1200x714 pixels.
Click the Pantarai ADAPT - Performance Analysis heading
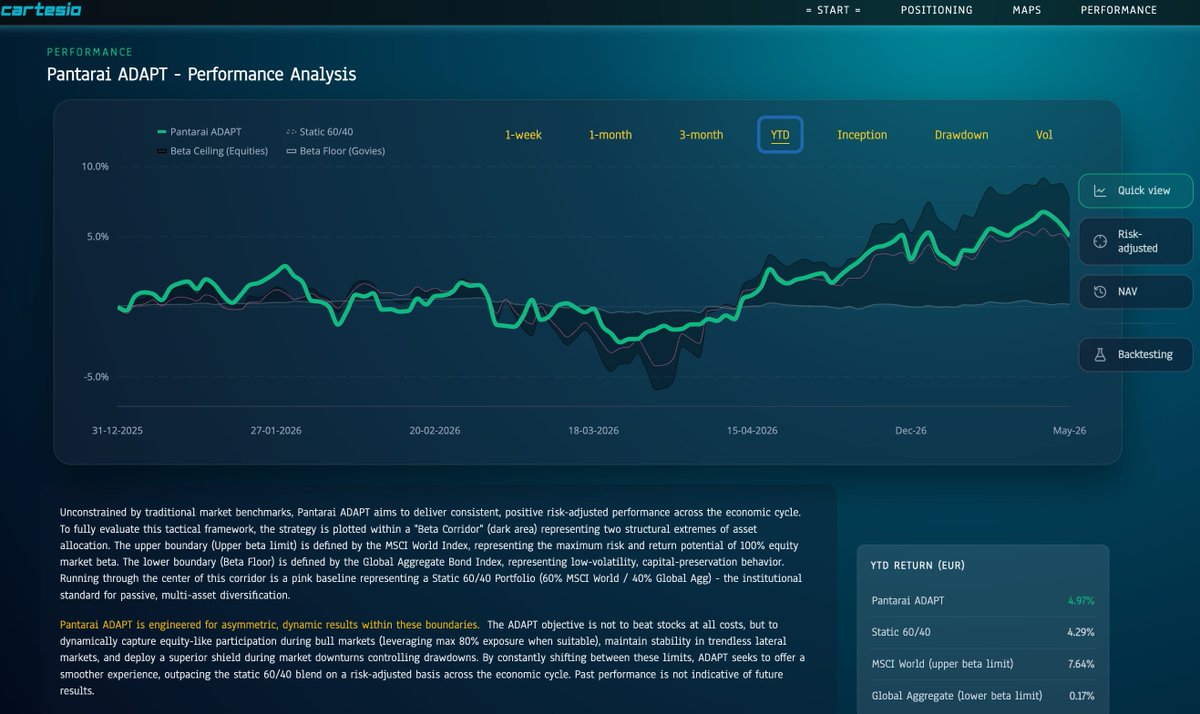pos(201,74)
